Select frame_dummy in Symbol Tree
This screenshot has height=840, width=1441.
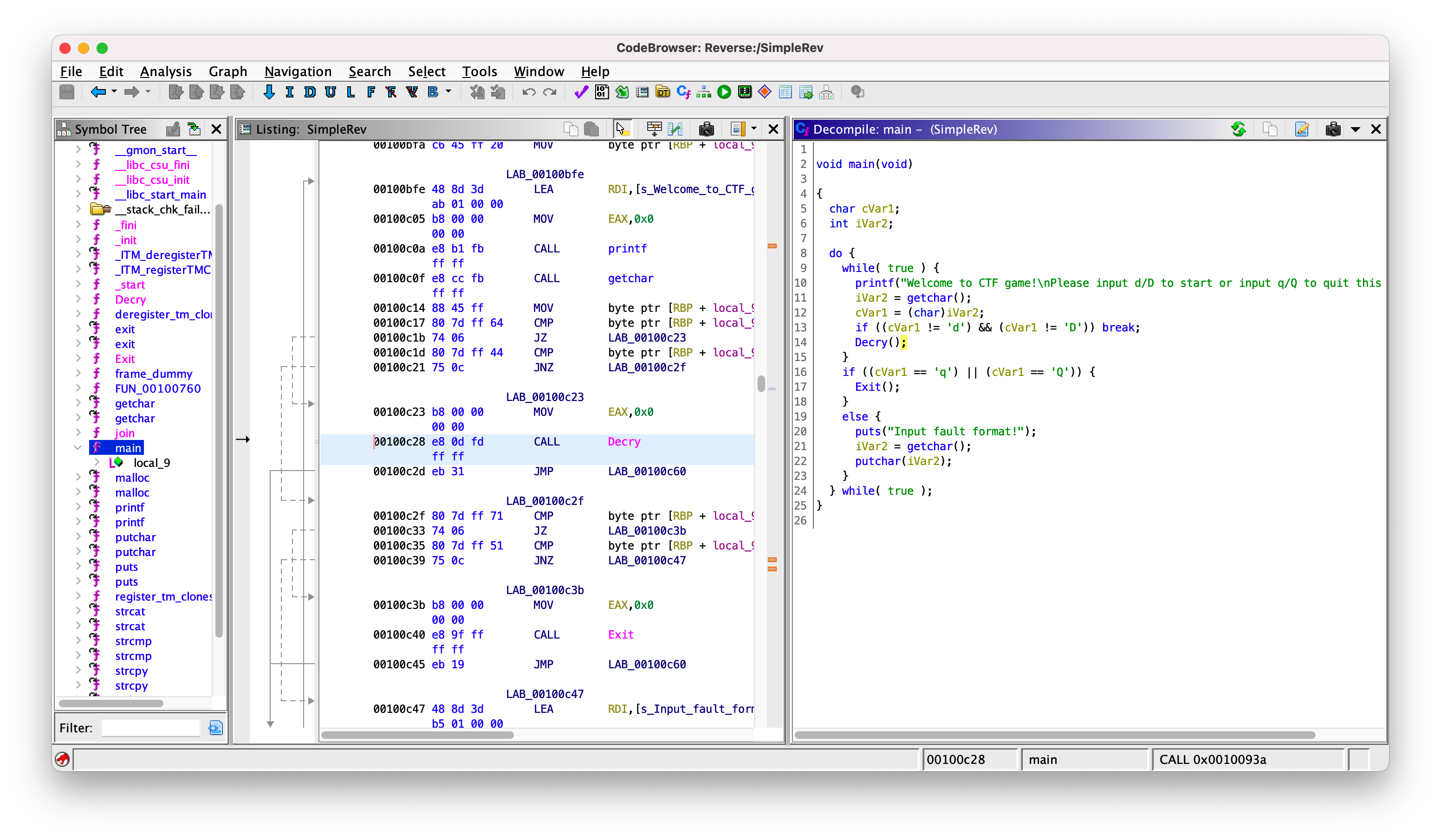pyautogui.click(x=153, y=374)
